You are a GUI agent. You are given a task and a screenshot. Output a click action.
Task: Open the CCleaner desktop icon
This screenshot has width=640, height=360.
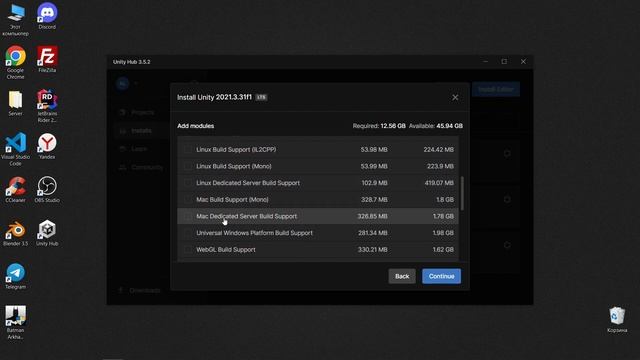pyautogui.click(x=16, y=189)
